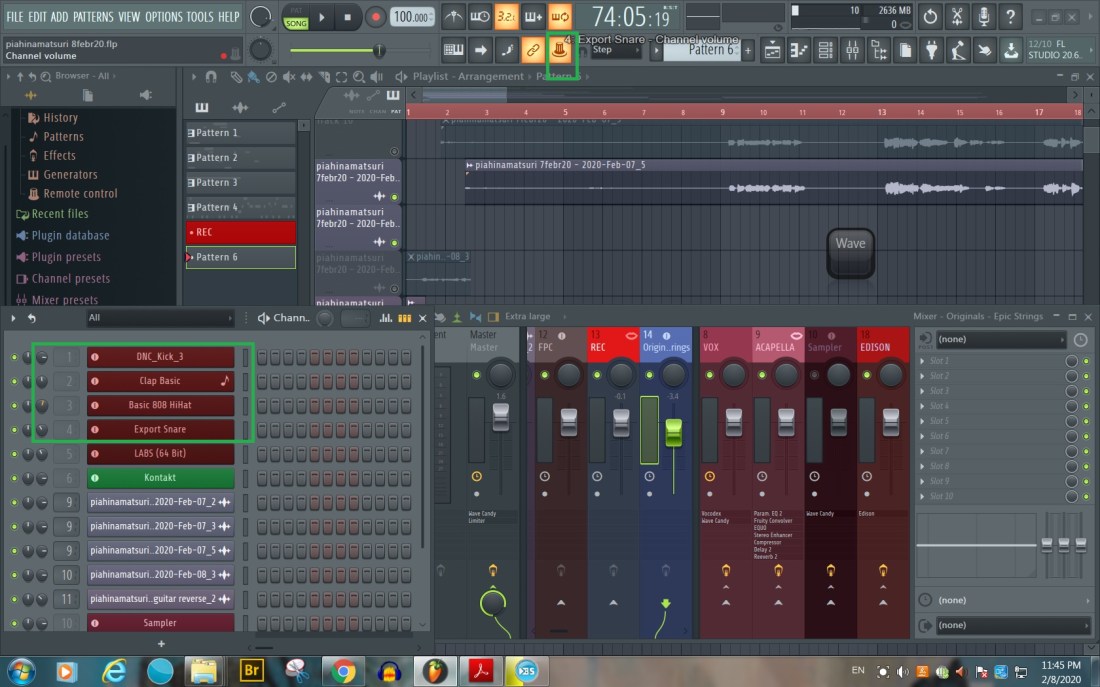Open the PATTERNS menu
Image resolution: width=1100 pixels, height=687 pixels.
[x=93, y=17]
